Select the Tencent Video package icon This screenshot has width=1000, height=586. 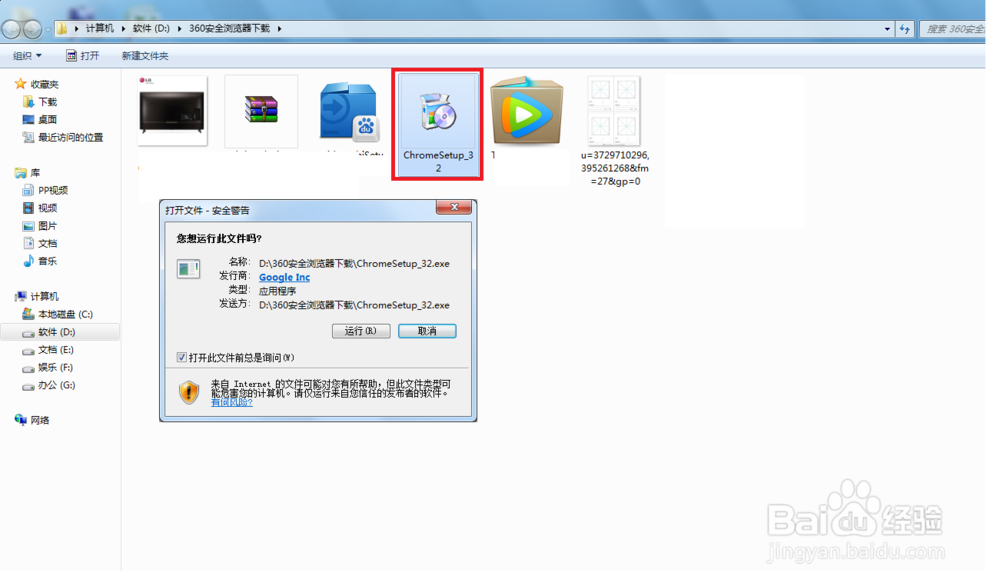click(x=527, y=110)
